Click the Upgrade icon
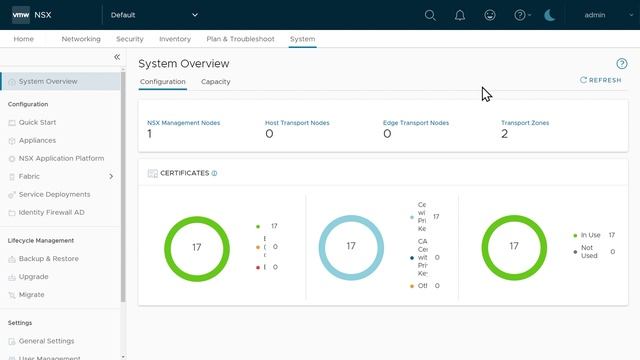This screenshot has height=360, width=640. (12, 277)
